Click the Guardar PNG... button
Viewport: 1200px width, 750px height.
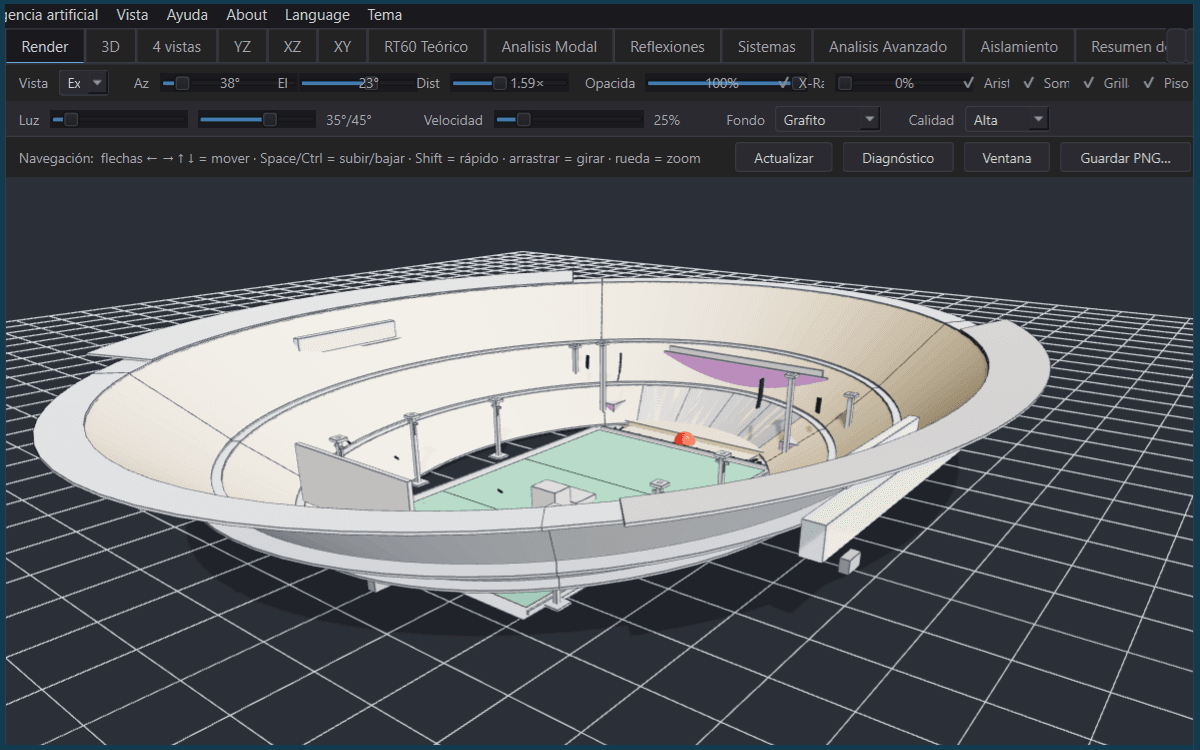[x=1126, y=158]
